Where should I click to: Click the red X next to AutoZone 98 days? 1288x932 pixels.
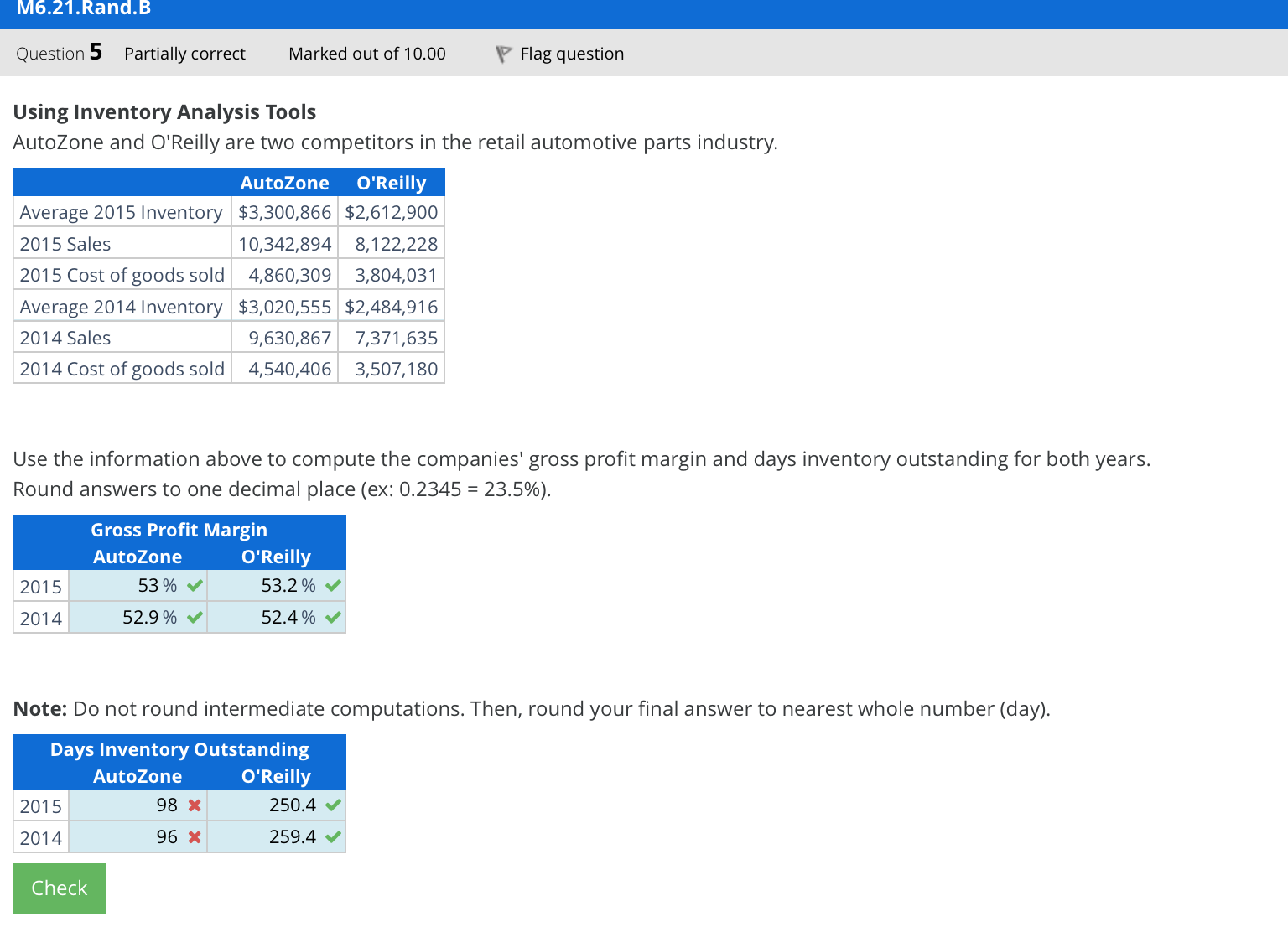point(195,805)
